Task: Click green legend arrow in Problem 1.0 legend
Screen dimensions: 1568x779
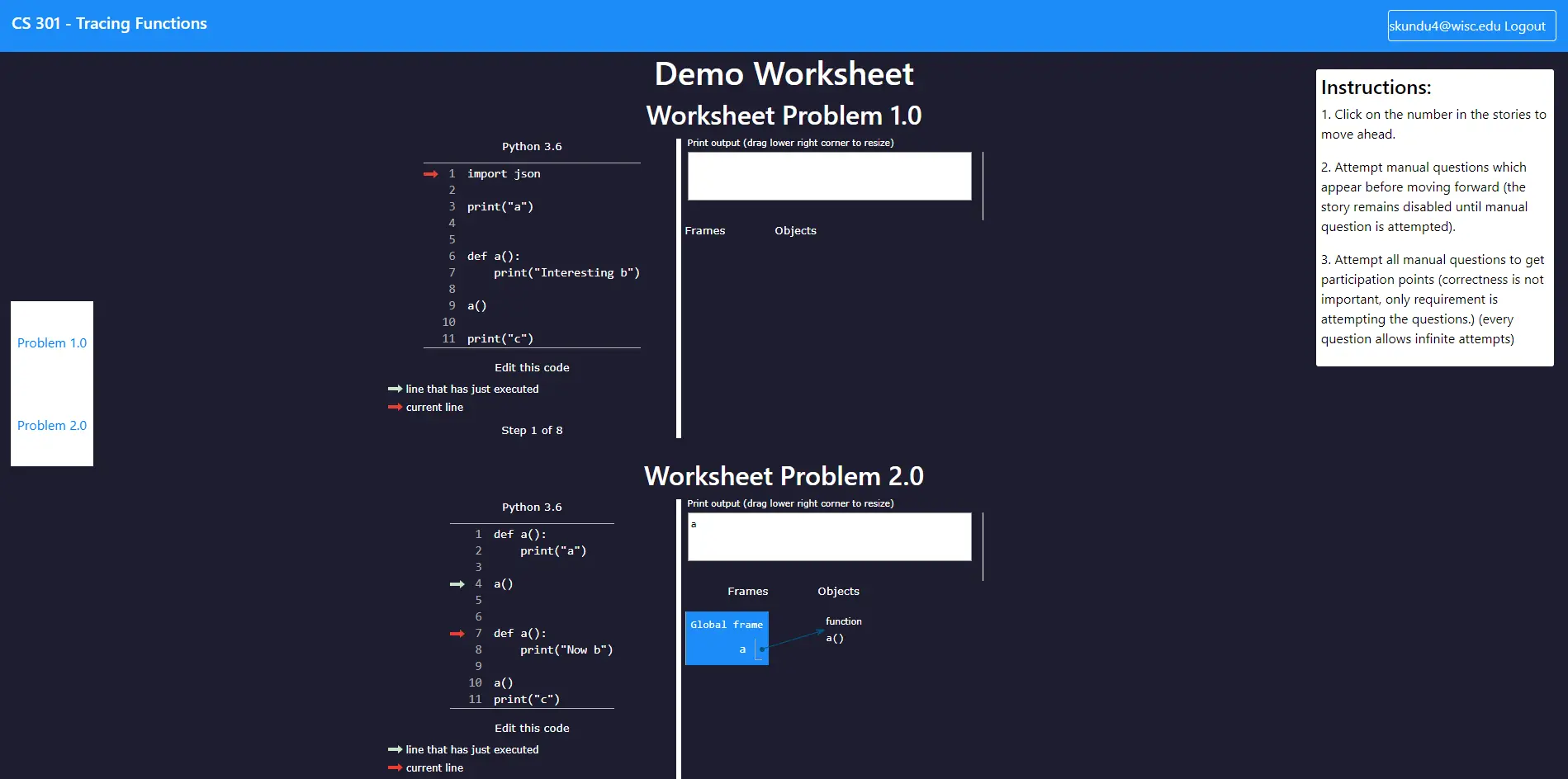Action: tap(395, 389)
